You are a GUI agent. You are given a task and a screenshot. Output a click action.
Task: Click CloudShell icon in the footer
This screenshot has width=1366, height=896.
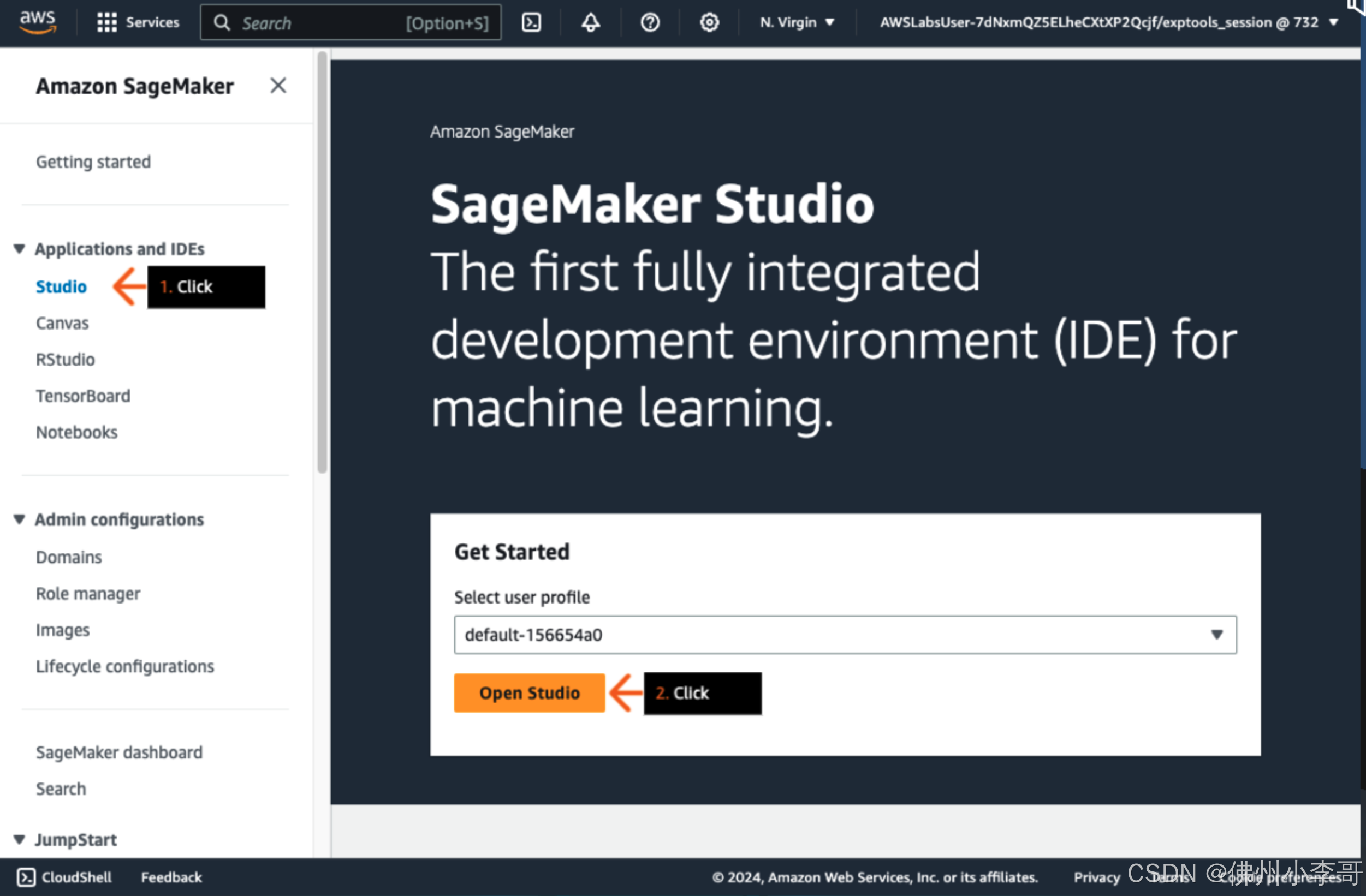[26, 877]
